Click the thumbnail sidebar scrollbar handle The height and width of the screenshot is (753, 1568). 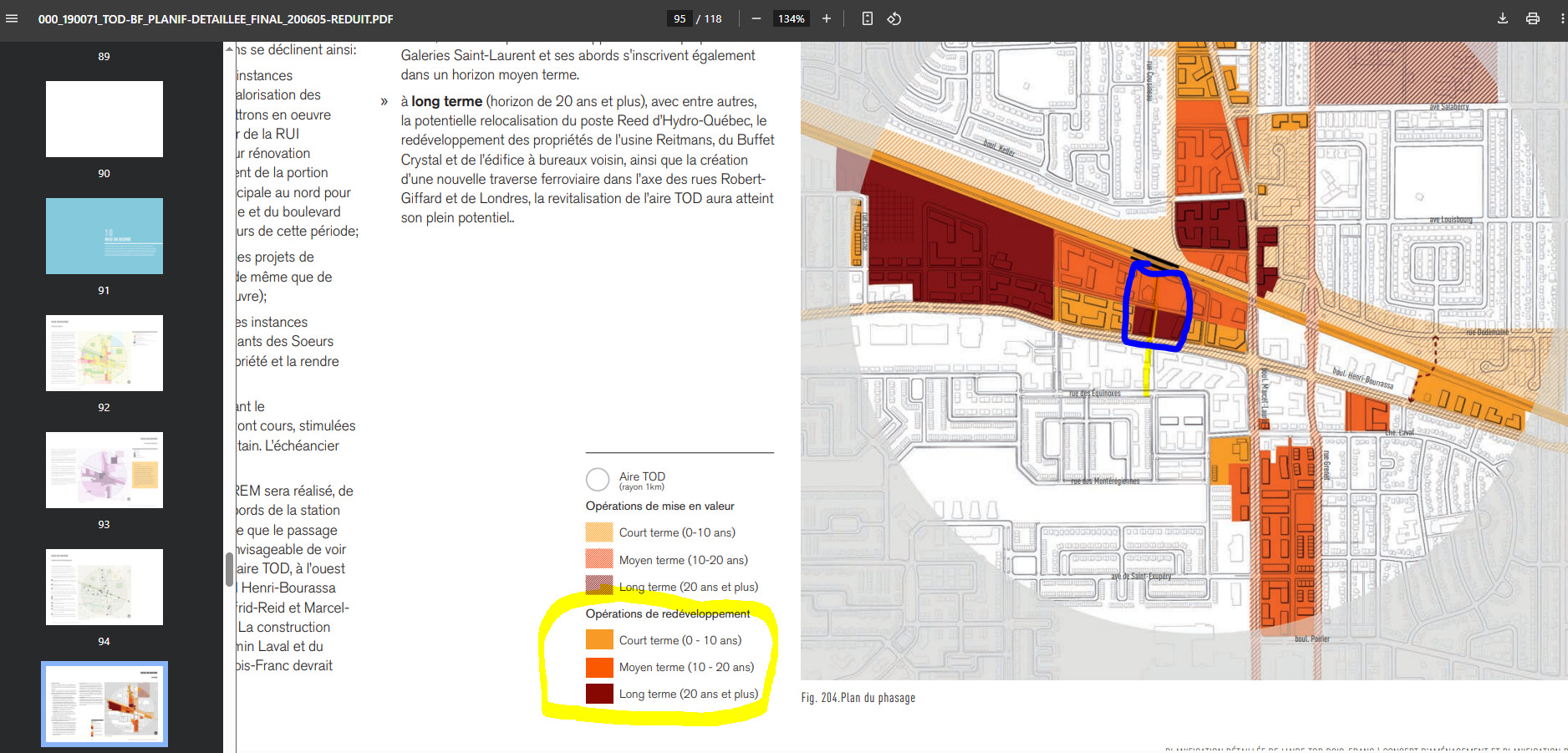click(229, 569)
